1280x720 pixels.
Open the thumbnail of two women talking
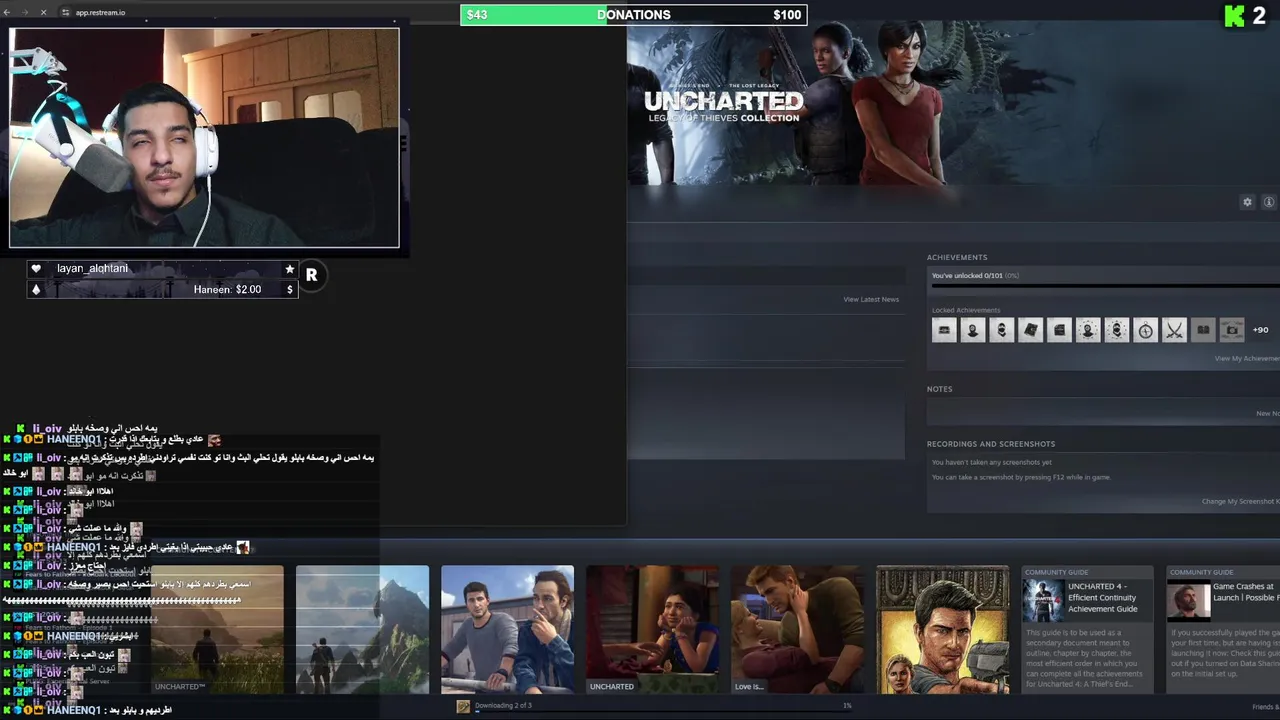tap(653, 630)
